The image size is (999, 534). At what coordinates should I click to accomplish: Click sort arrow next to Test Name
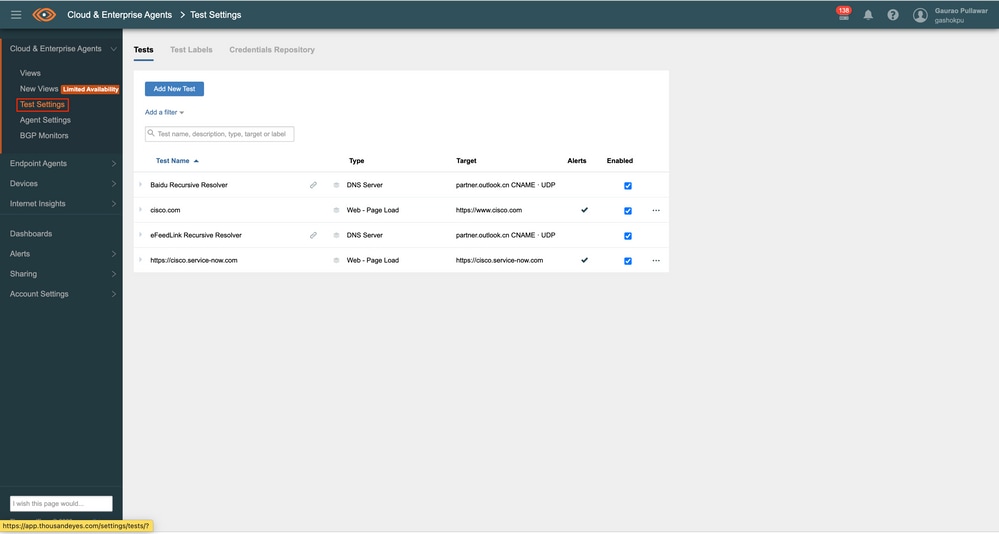(x=196, y=161)
